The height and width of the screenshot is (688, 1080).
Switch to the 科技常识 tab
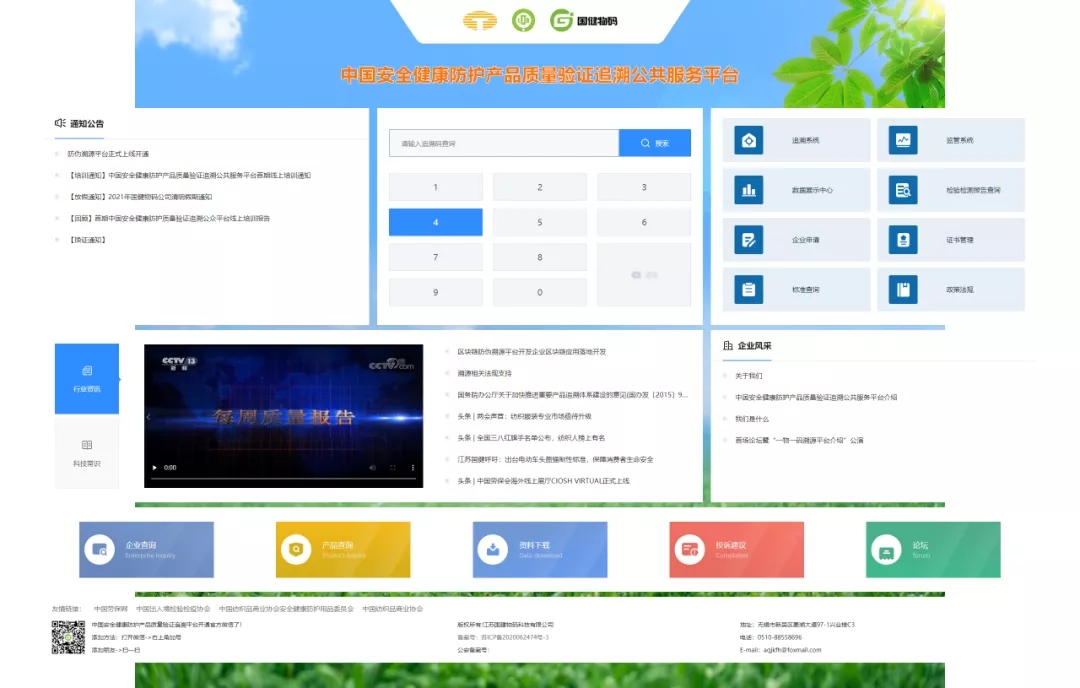point(87,452)
